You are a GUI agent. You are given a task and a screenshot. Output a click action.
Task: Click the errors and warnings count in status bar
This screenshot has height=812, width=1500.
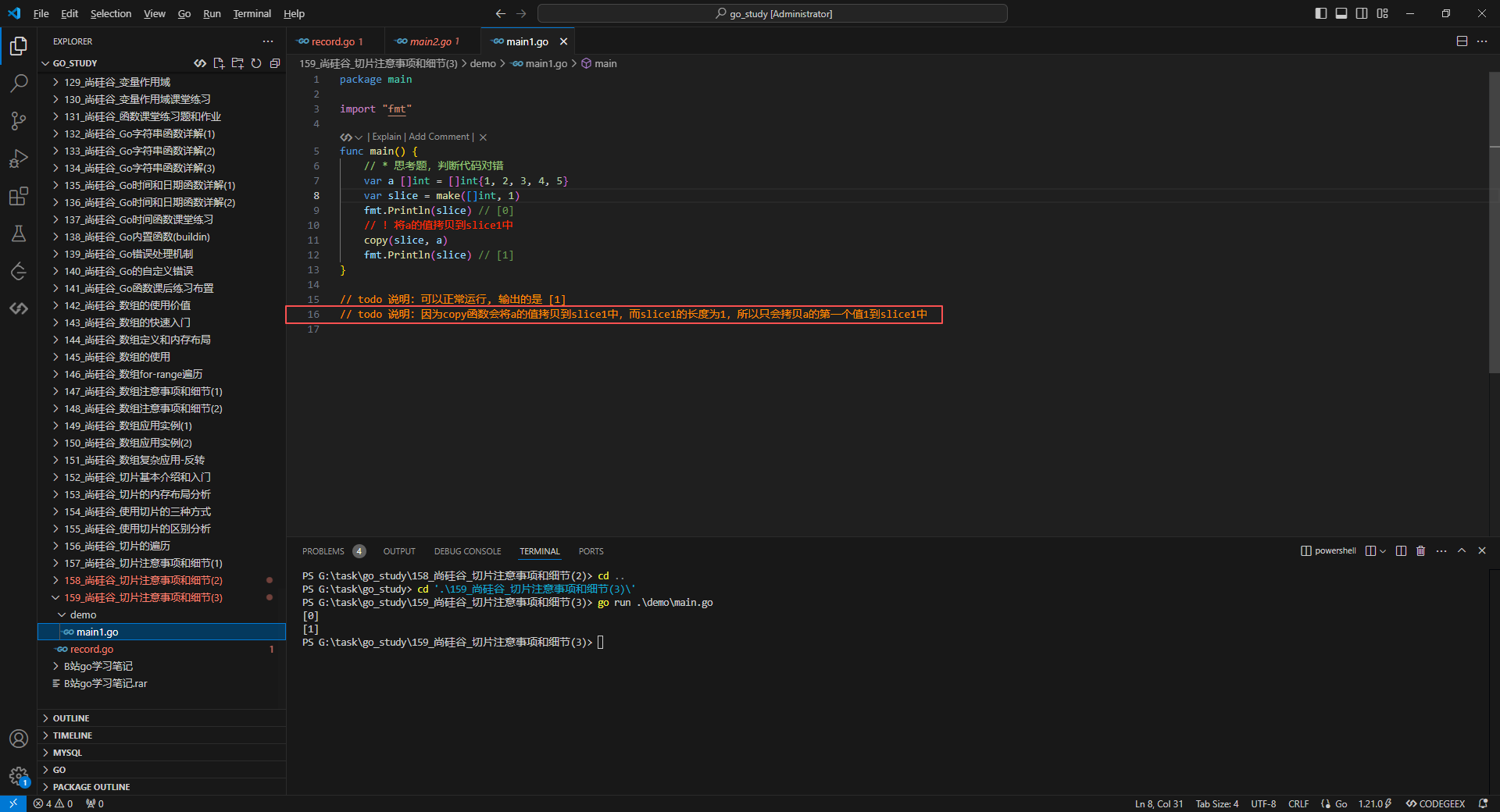pos(53,803)
